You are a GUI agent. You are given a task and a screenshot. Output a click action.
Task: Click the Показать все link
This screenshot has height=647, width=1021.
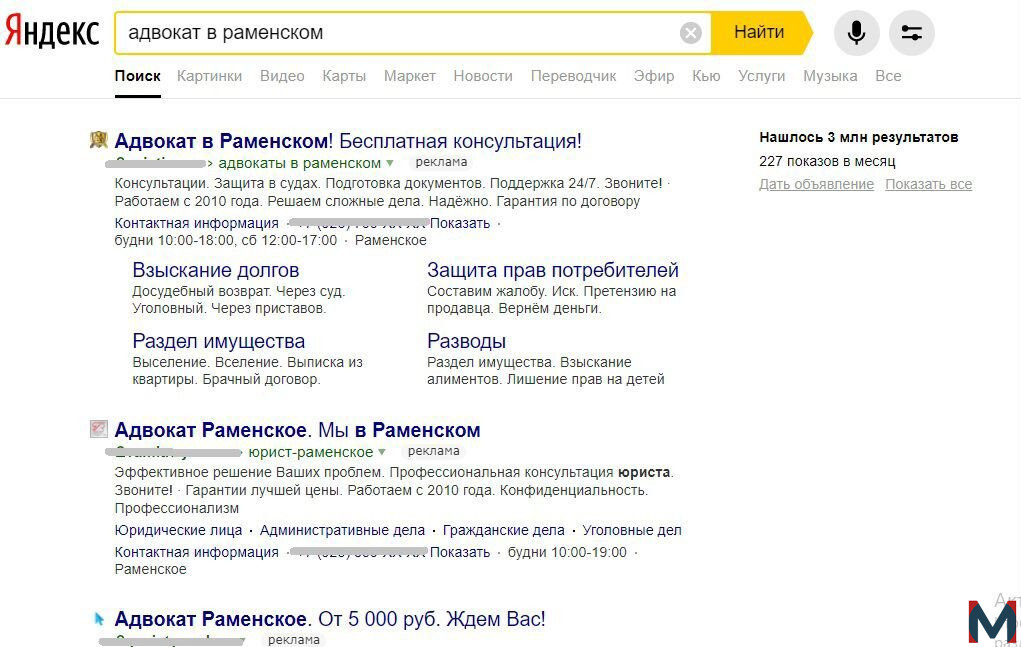pos(928,184)
